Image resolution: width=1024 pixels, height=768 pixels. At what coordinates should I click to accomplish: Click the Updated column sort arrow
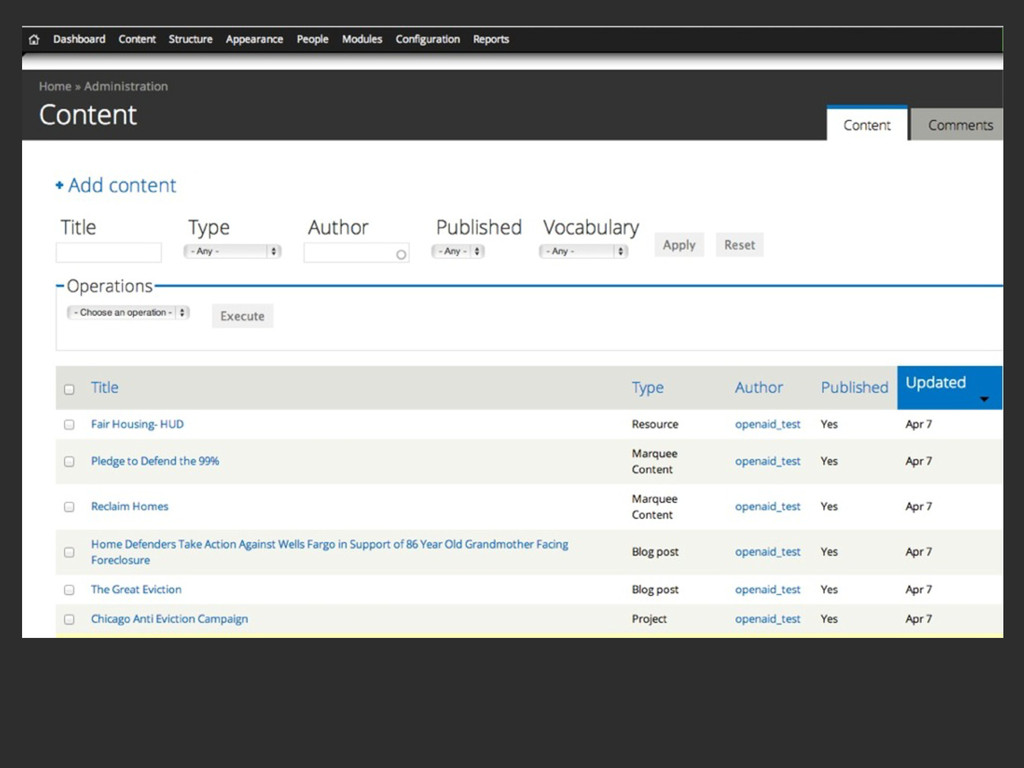point(983,400)
